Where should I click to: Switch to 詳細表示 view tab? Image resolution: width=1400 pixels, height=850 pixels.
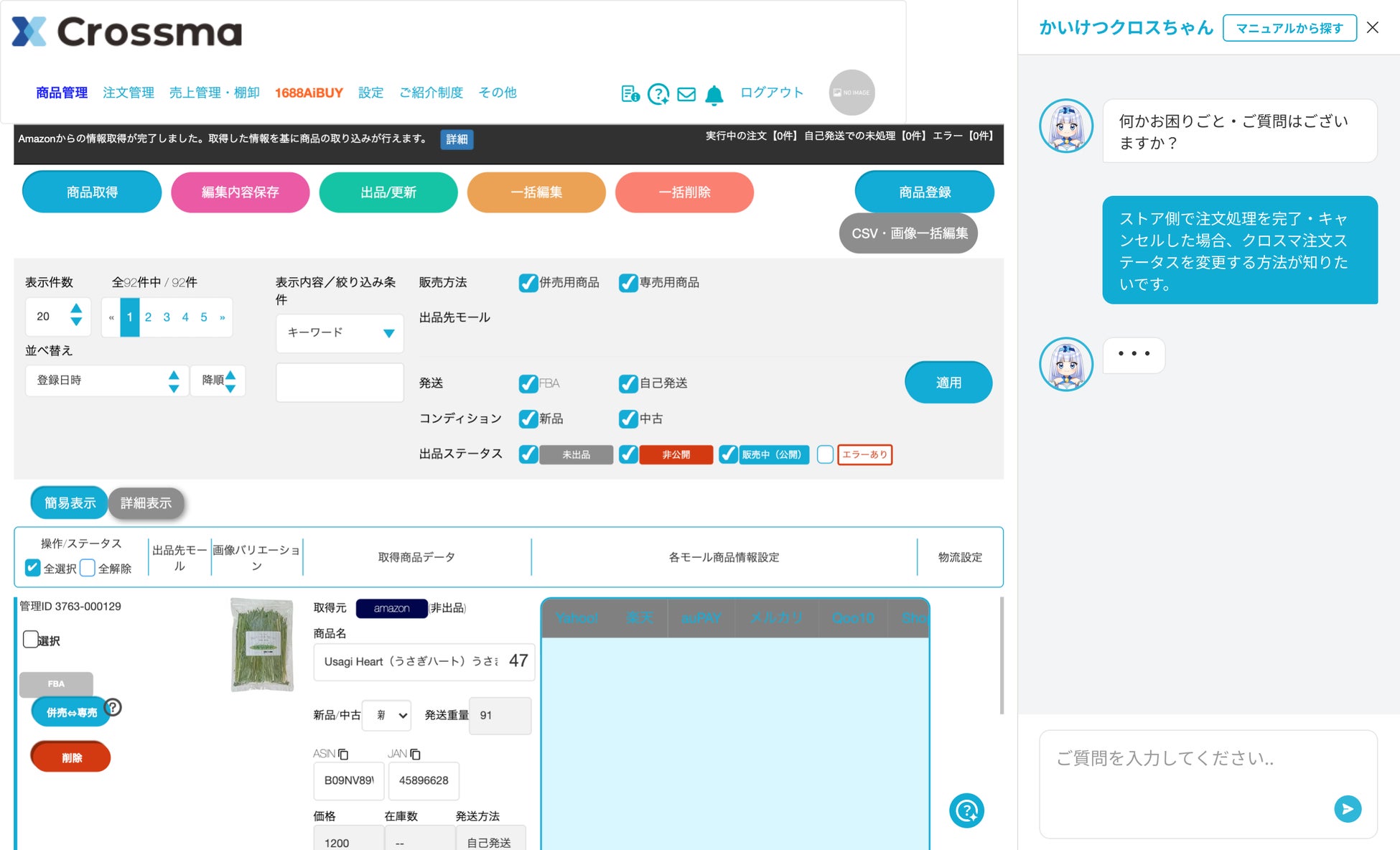[x=146, y=503]
